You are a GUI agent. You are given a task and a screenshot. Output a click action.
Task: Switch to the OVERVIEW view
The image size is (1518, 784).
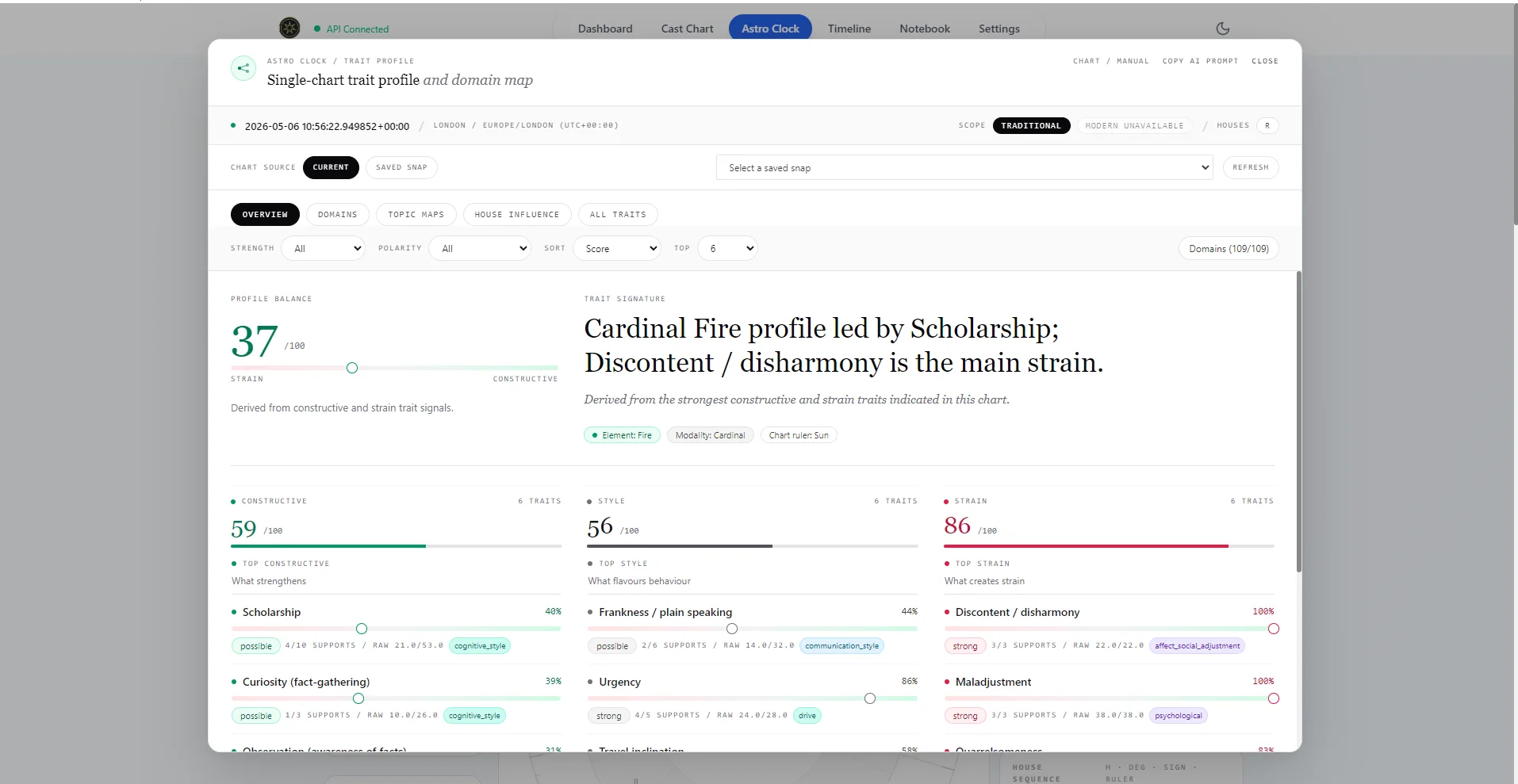tap(265, 214)
